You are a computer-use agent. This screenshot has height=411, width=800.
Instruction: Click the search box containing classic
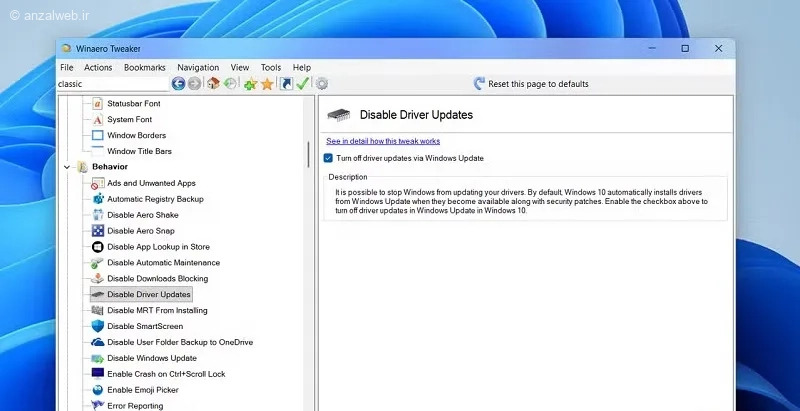pos(113,84)
